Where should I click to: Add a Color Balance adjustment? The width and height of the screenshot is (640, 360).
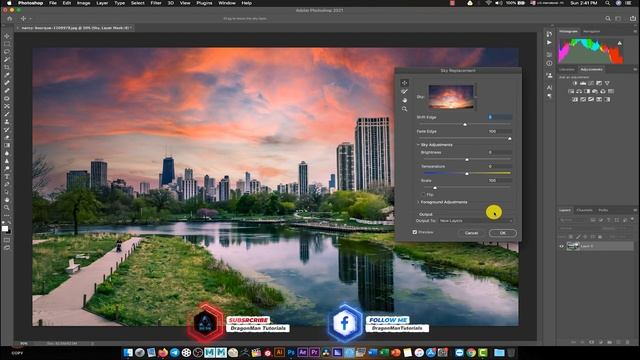tap(579, 91)
